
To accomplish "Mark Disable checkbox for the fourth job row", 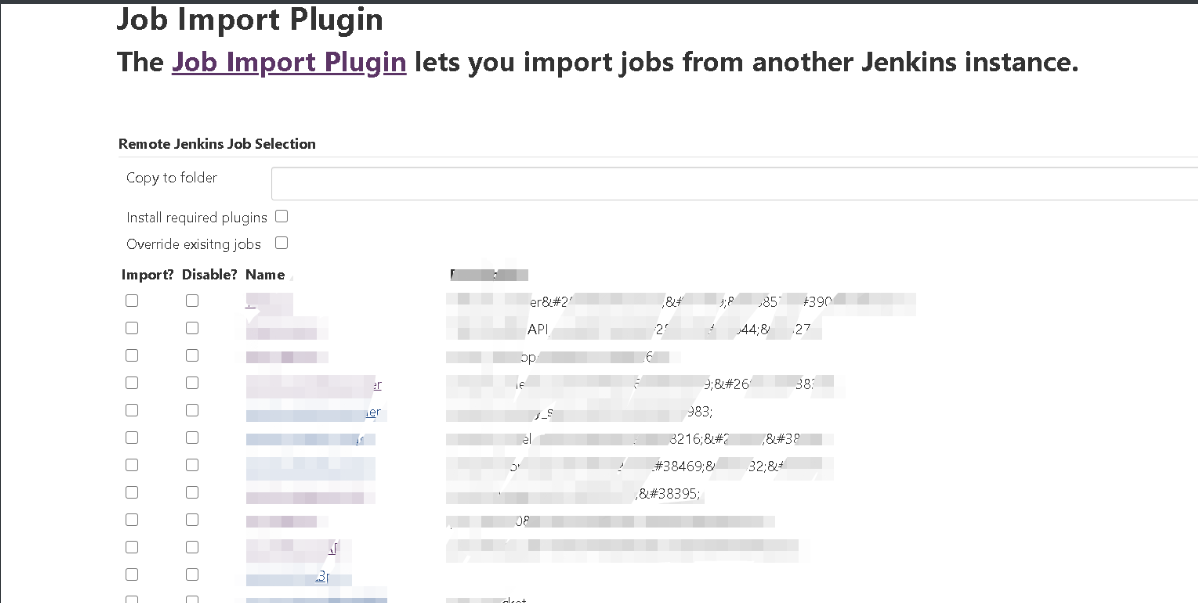I will pos(192,383).
